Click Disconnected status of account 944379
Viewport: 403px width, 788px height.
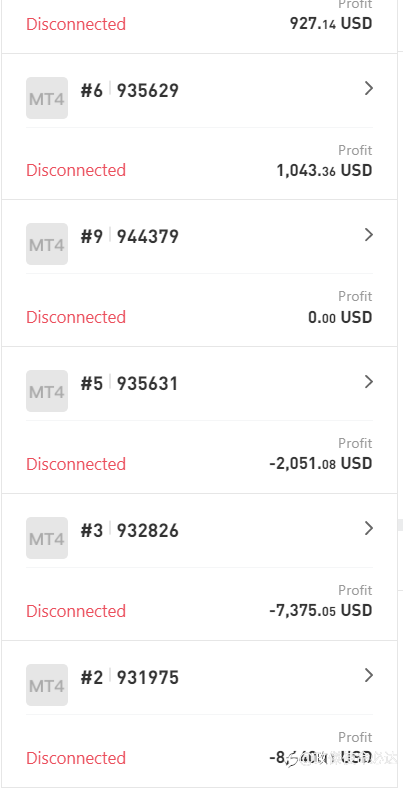(76, 317)
